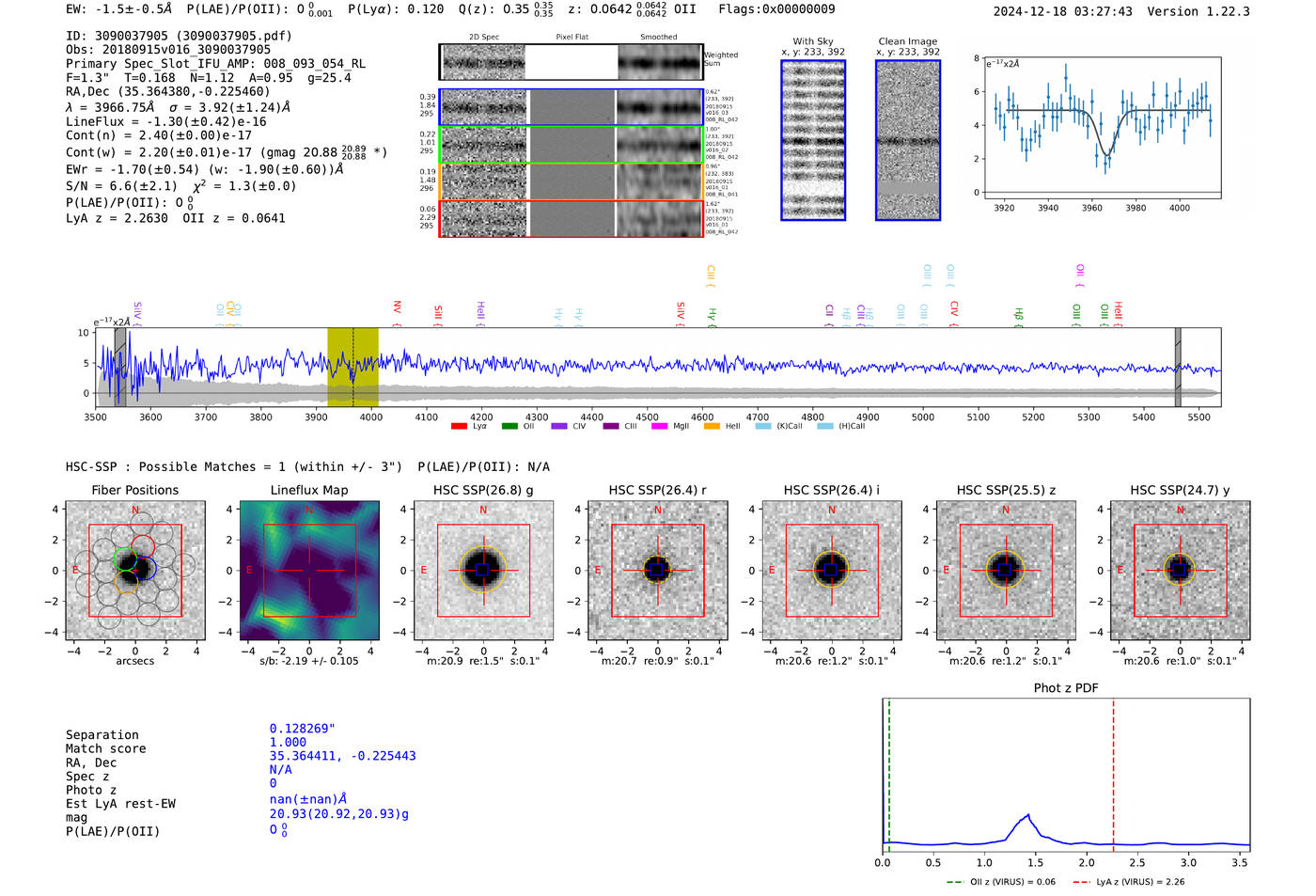Click the With Sky image panel
The width and height of the screenshot is (1316, 896).
(x=813, y=140)
